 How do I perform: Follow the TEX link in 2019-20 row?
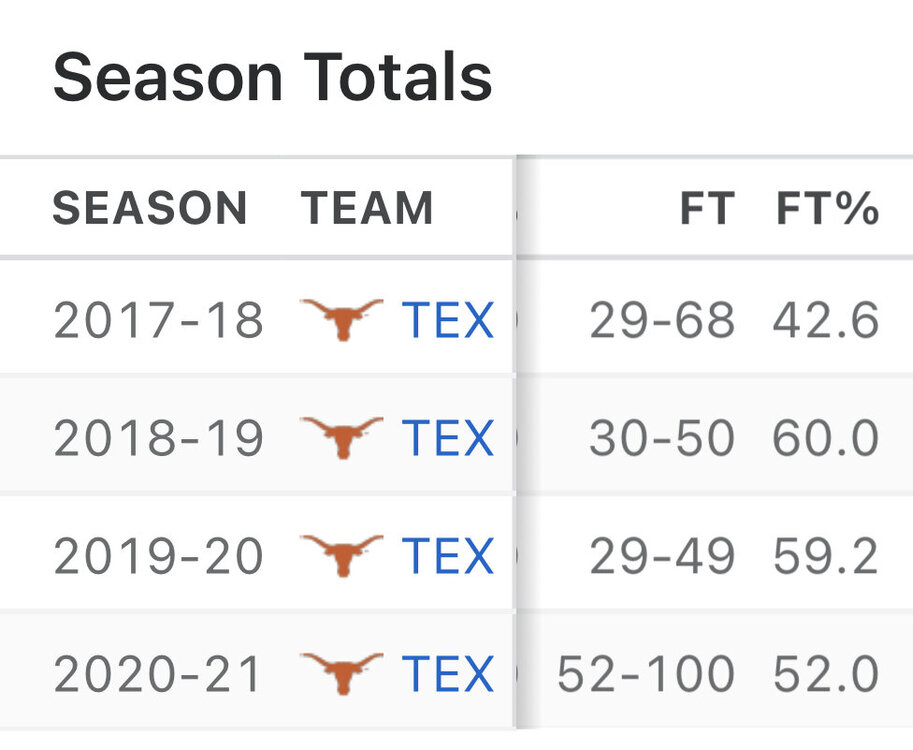[x=448, y=557]
